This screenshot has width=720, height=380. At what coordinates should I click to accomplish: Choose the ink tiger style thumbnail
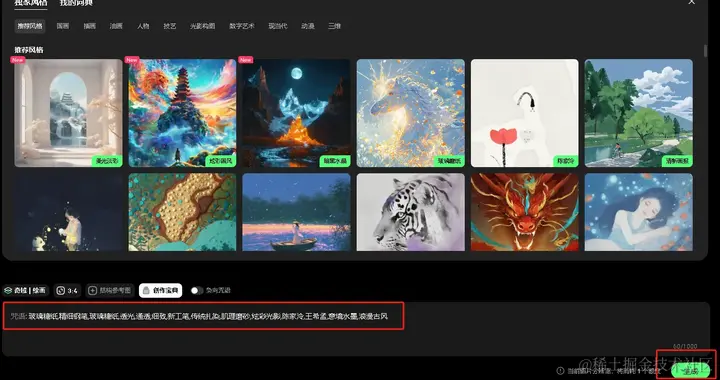(411, 212)
